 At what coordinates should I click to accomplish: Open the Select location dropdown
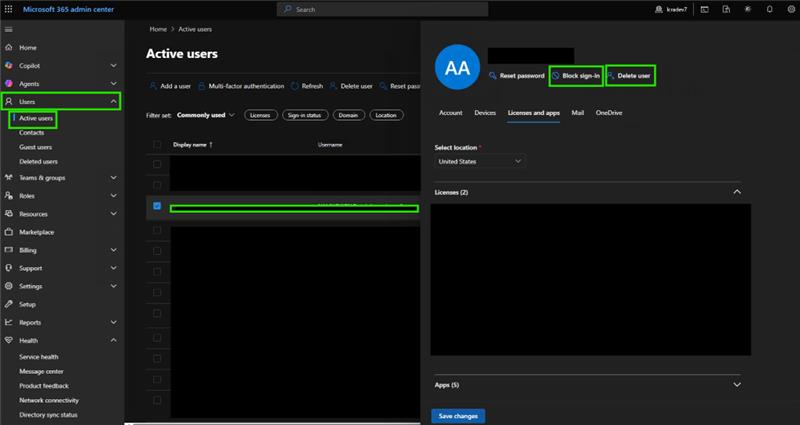pos(480,161)
